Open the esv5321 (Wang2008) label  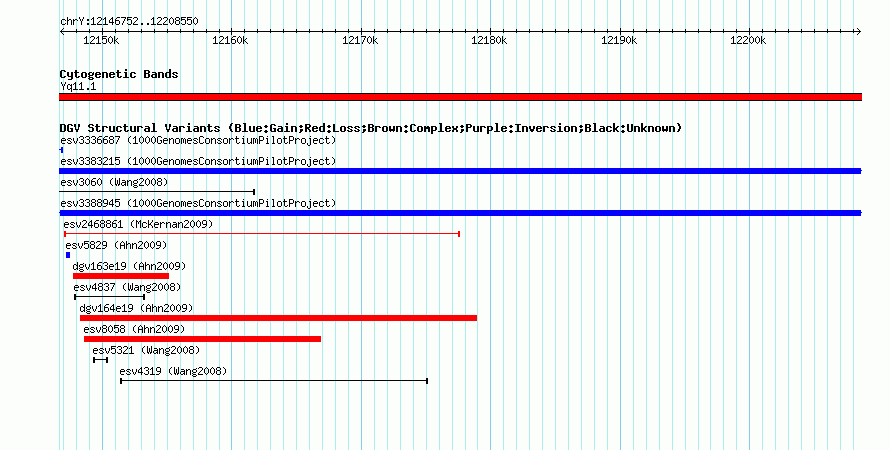146,350
